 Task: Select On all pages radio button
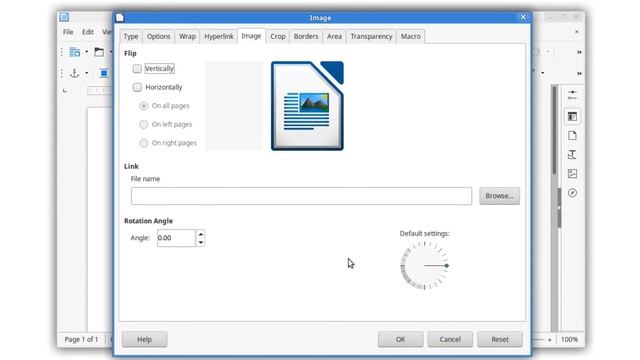pos(144,106)
